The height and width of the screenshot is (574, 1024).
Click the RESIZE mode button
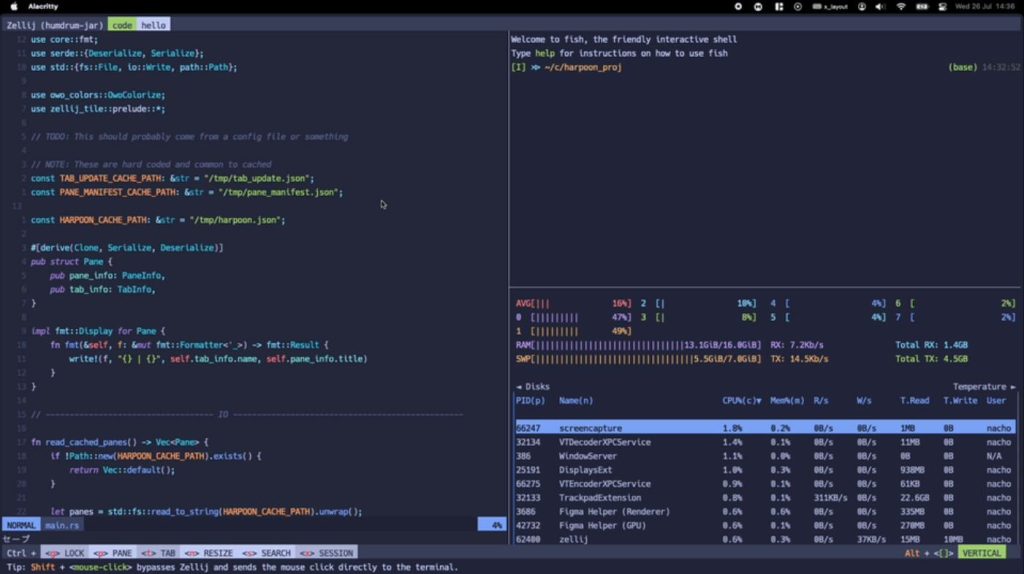tap(209, 552)
